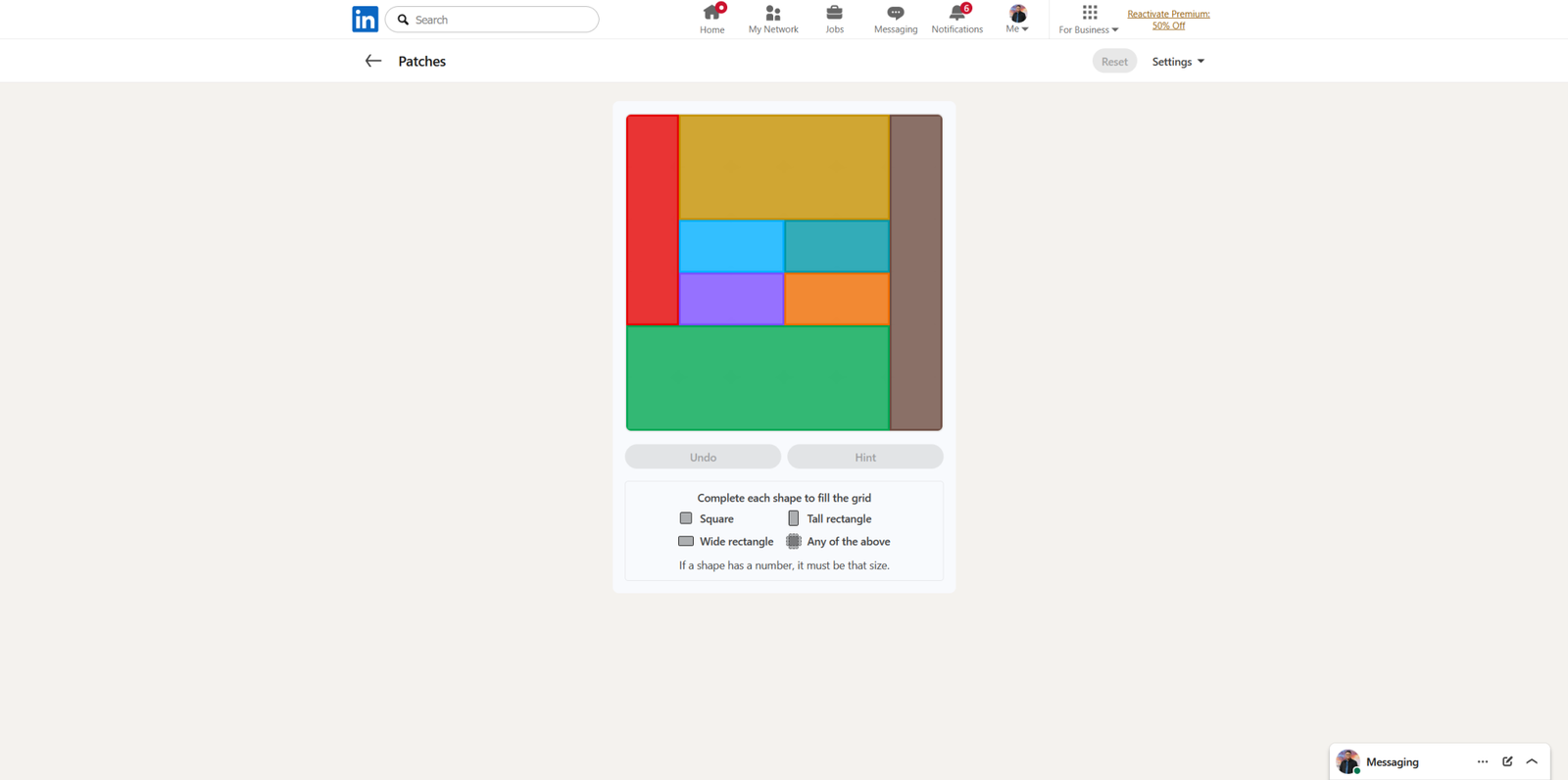Expand the Messaging panel chevron

click(x=1532, y=761)
